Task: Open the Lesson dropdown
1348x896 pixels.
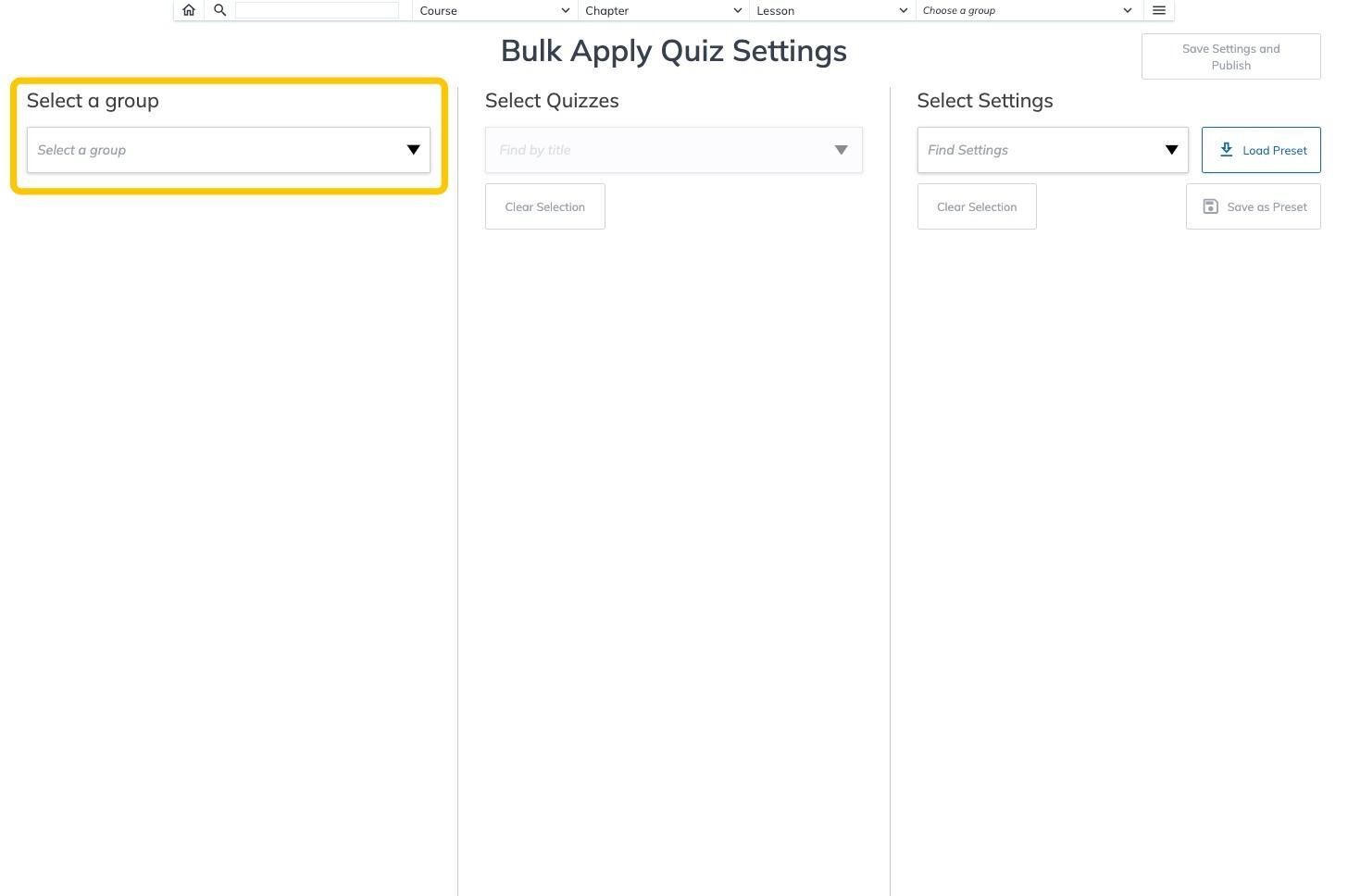Action: [x=831, y=10]
